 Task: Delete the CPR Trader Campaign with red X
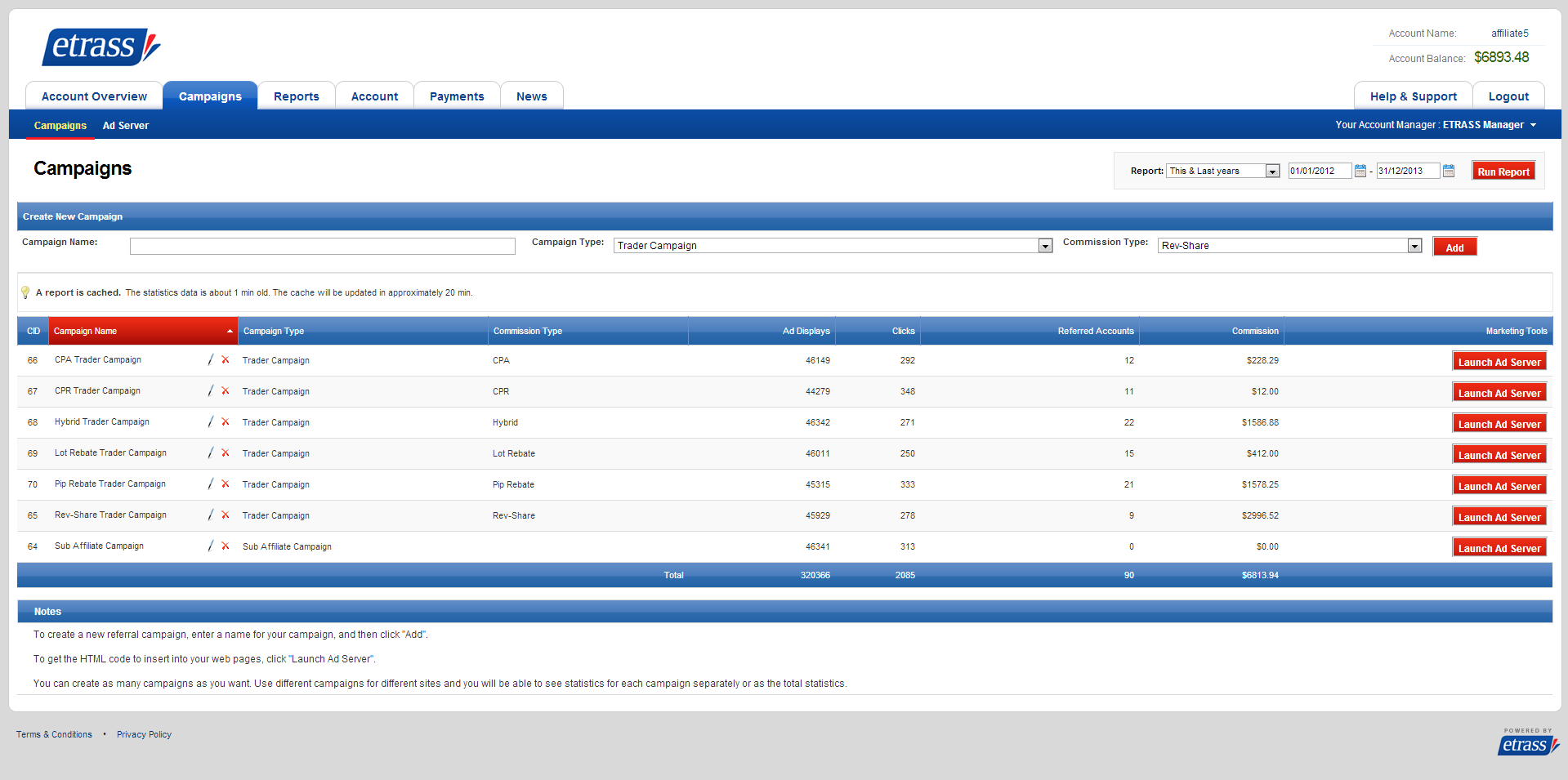(226, 390)
